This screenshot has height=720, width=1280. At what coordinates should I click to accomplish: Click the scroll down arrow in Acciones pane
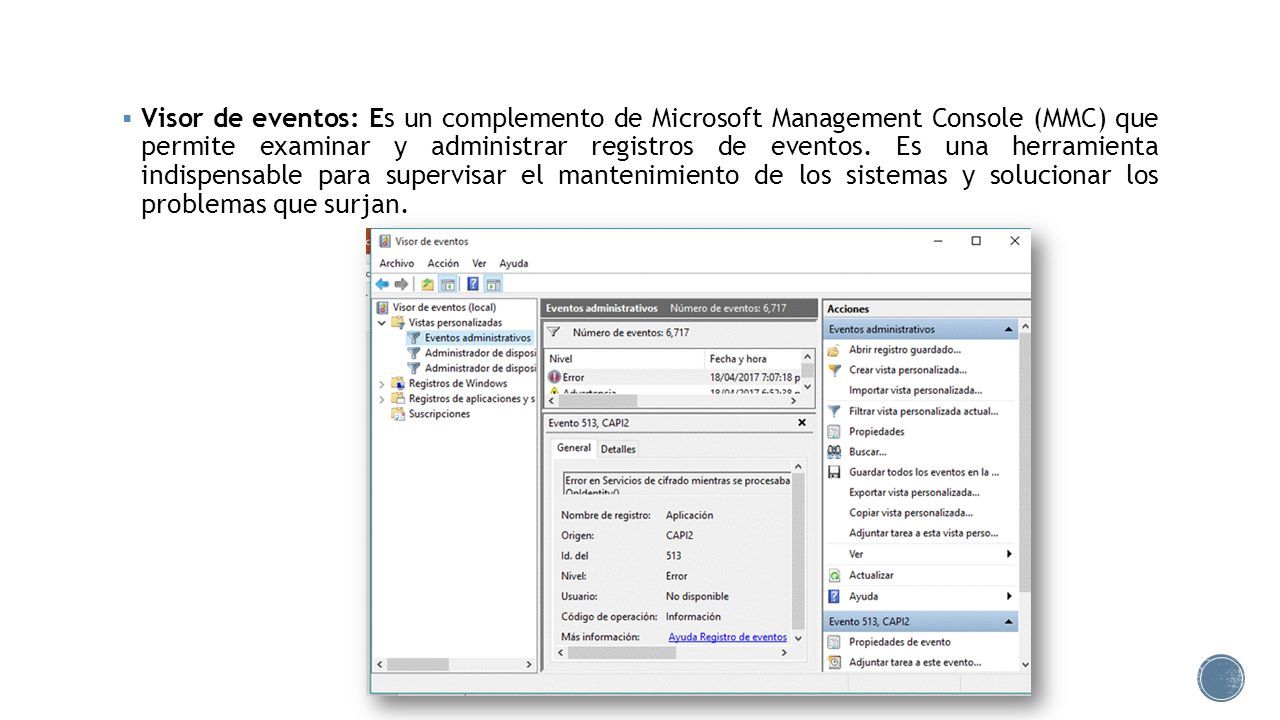(1025, 663)
